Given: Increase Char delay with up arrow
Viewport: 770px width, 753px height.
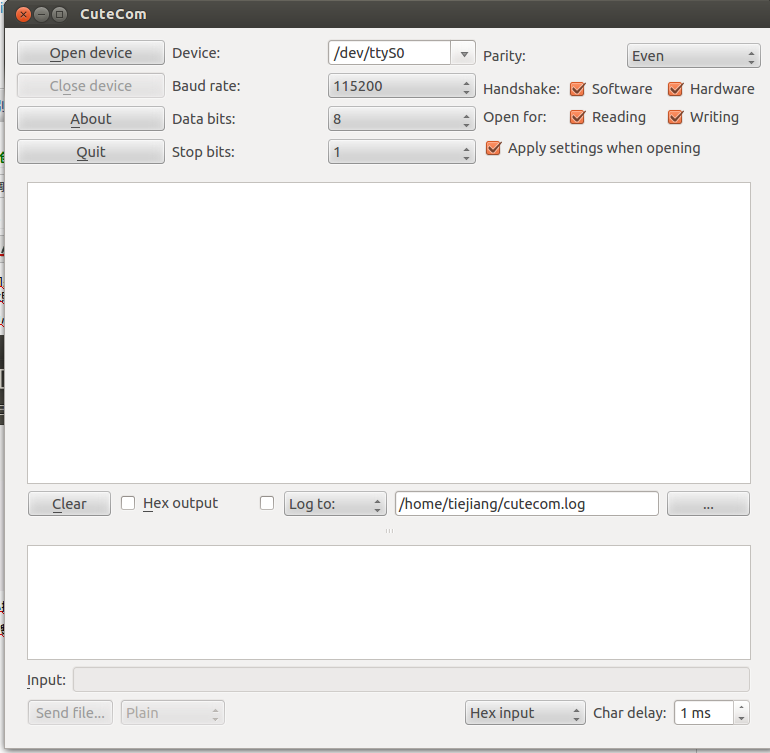Looking at the screenshot, I should (x=742, y=707).
